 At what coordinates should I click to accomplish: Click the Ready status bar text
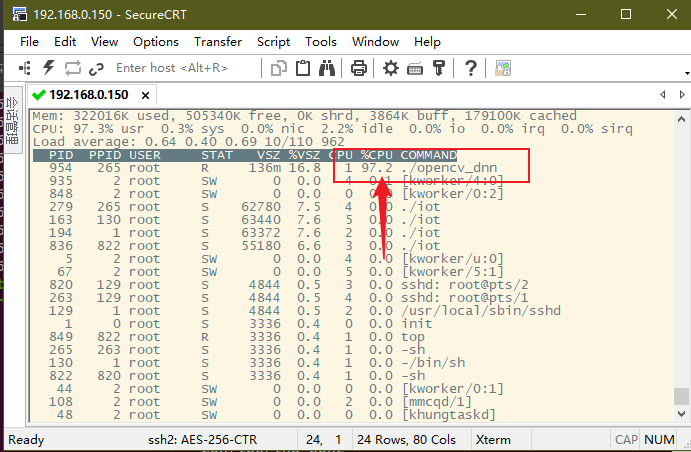tap(26, 440)
